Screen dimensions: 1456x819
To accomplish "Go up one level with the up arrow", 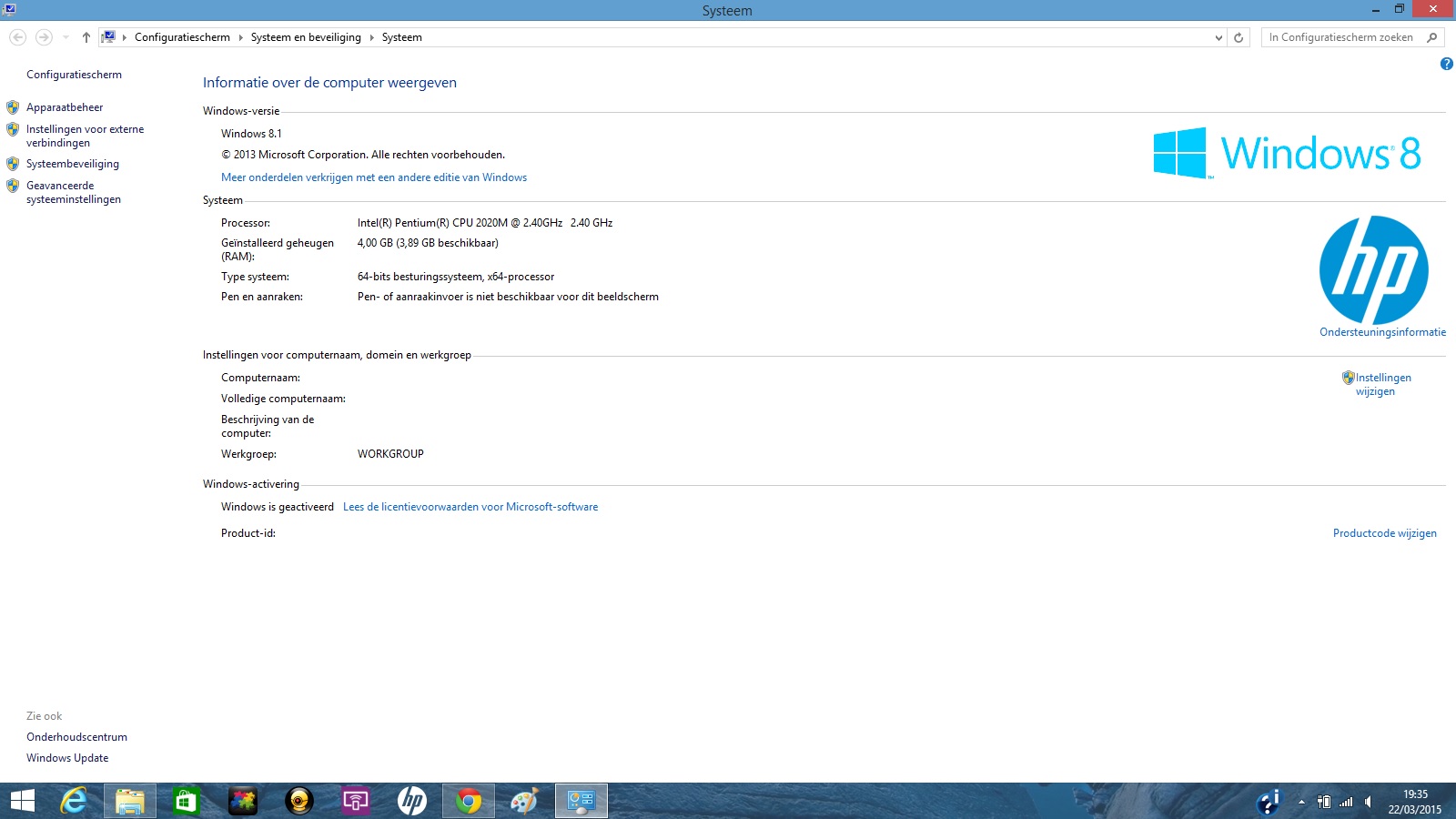I will point(86,37).
